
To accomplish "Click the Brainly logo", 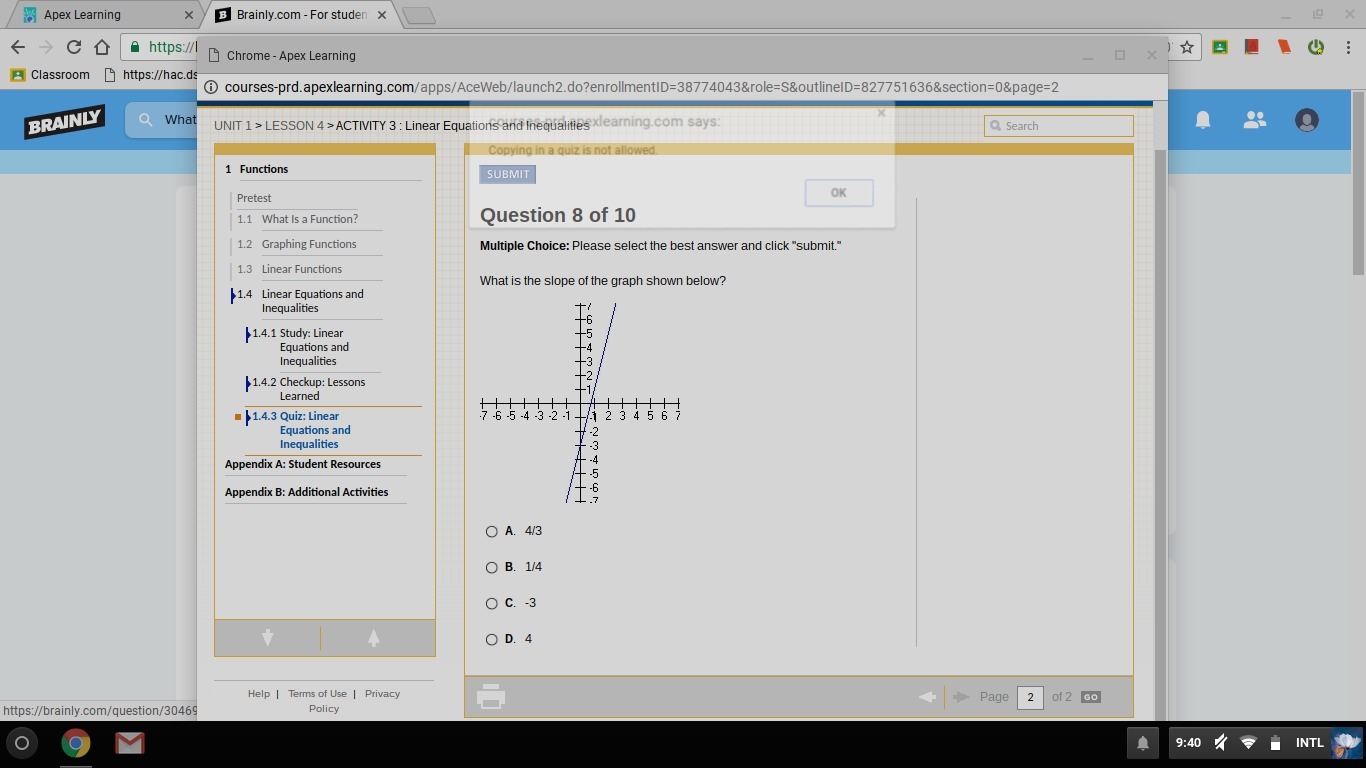I will tap(65, 121).
